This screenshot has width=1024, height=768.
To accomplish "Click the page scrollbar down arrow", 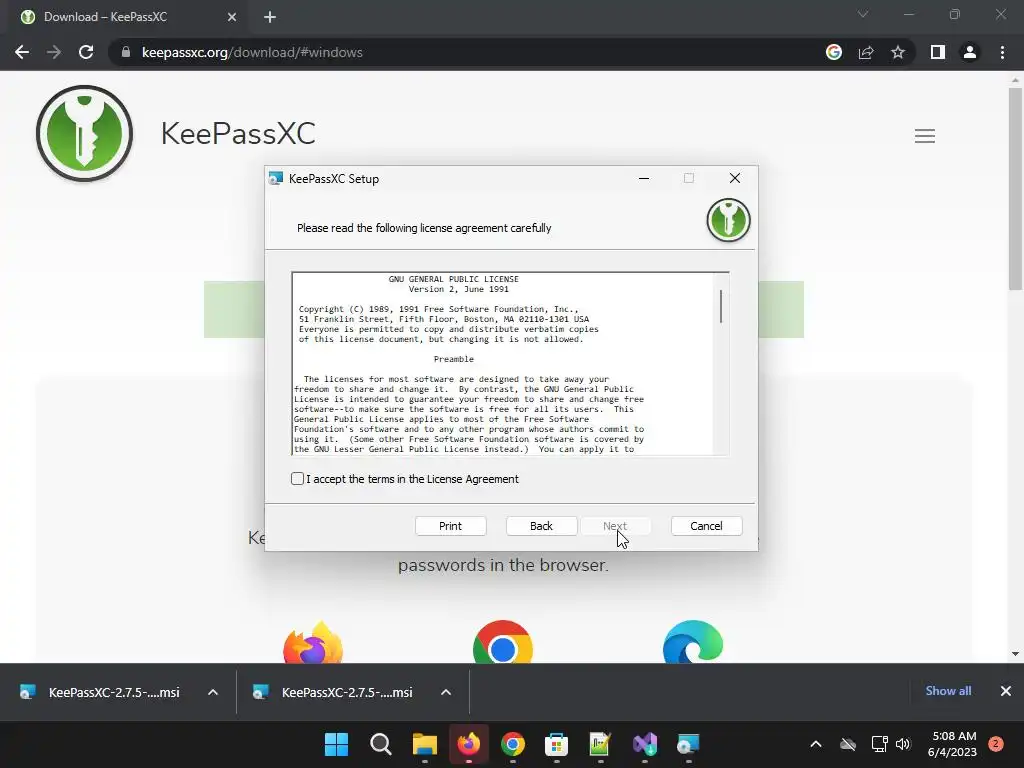I will 1015,654.
